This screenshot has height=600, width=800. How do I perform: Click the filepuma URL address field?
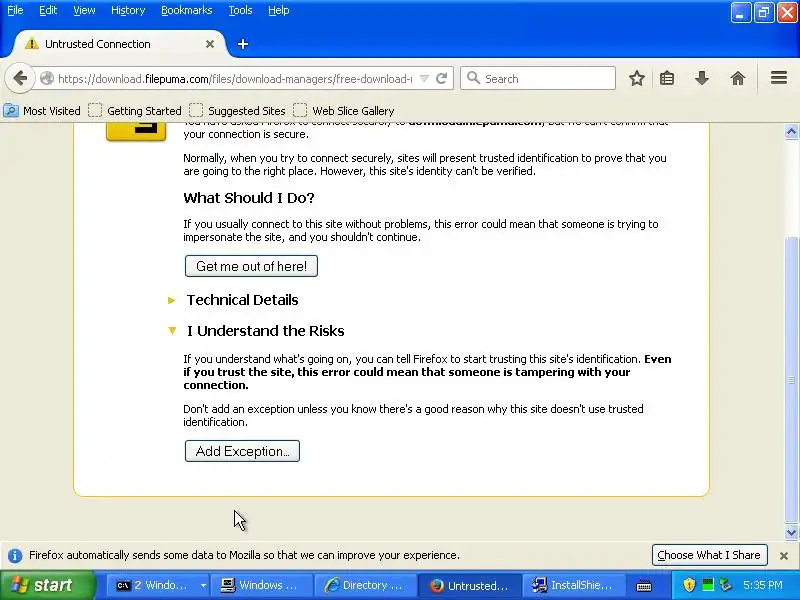pos(235,79)
